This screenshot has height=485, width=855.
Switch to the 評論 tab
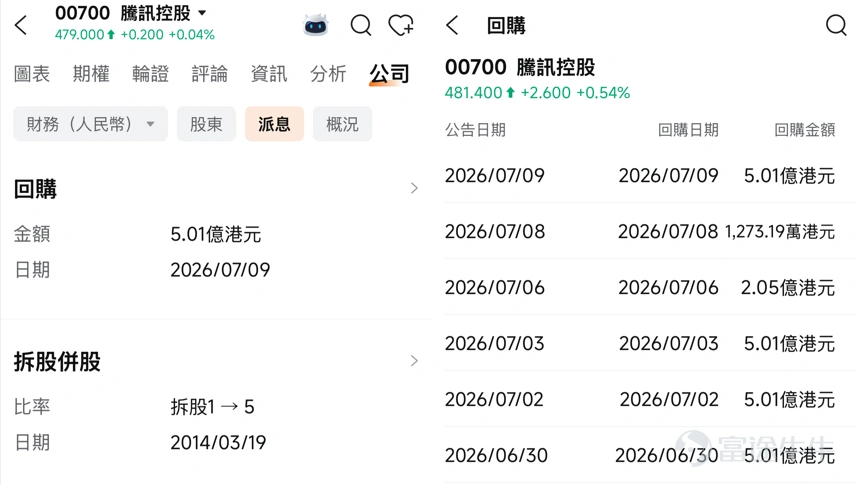(x=209, y=74)
